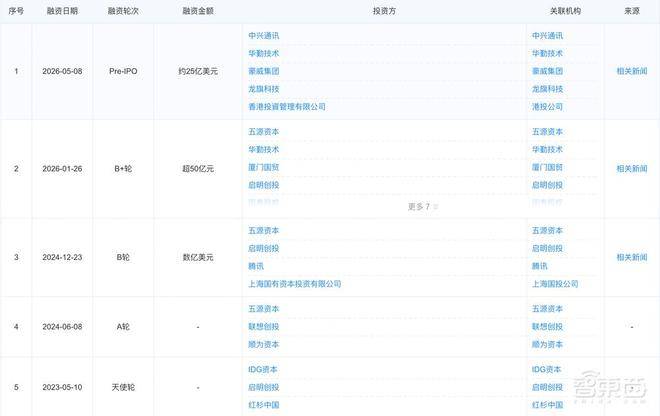660x416 pixels.
Task: Open 相关新闻 link for Pre-IPO round
Action: pos(631,71)
